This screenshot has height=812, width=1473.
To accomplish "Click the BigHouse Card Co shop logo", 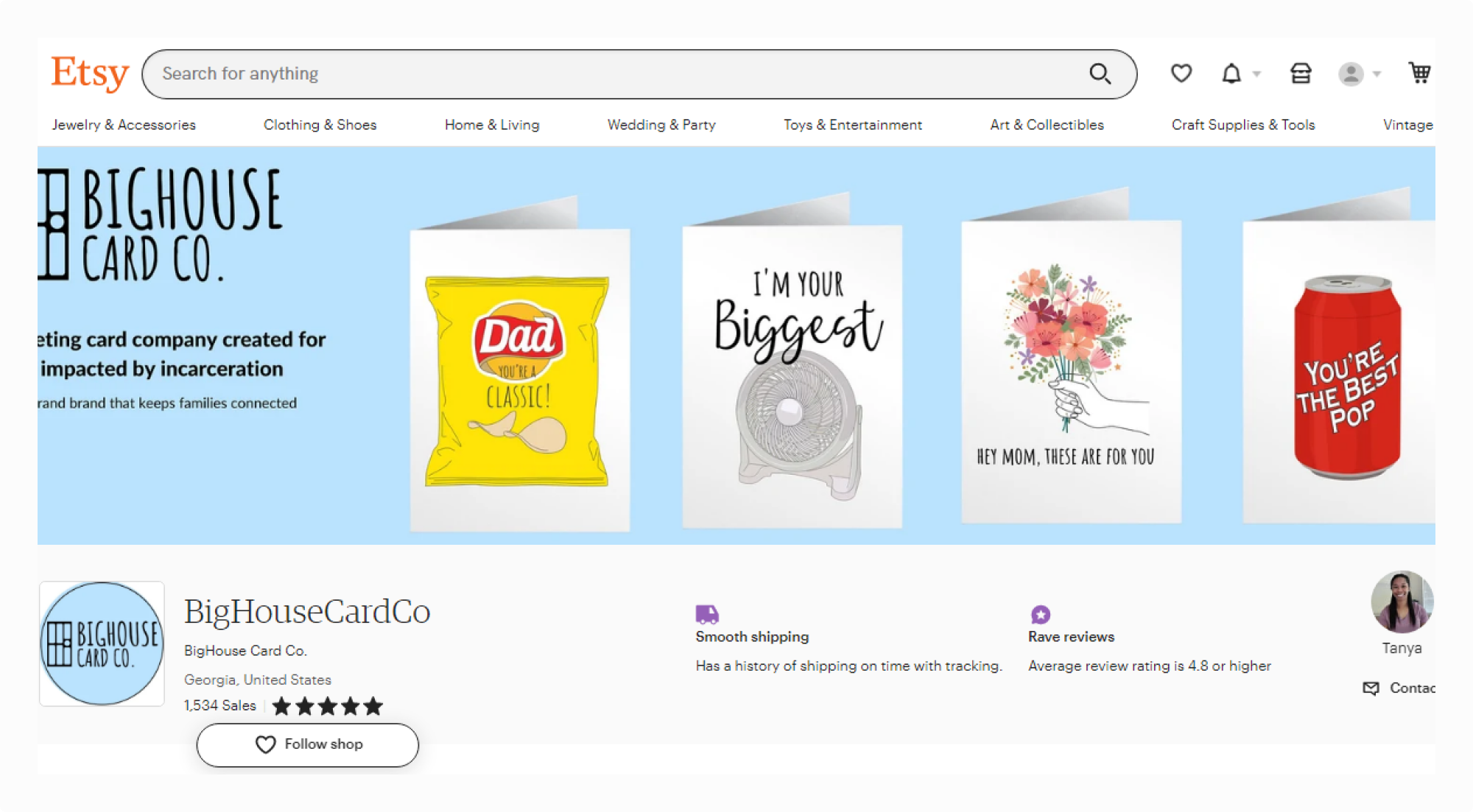I will coord(102,643).
